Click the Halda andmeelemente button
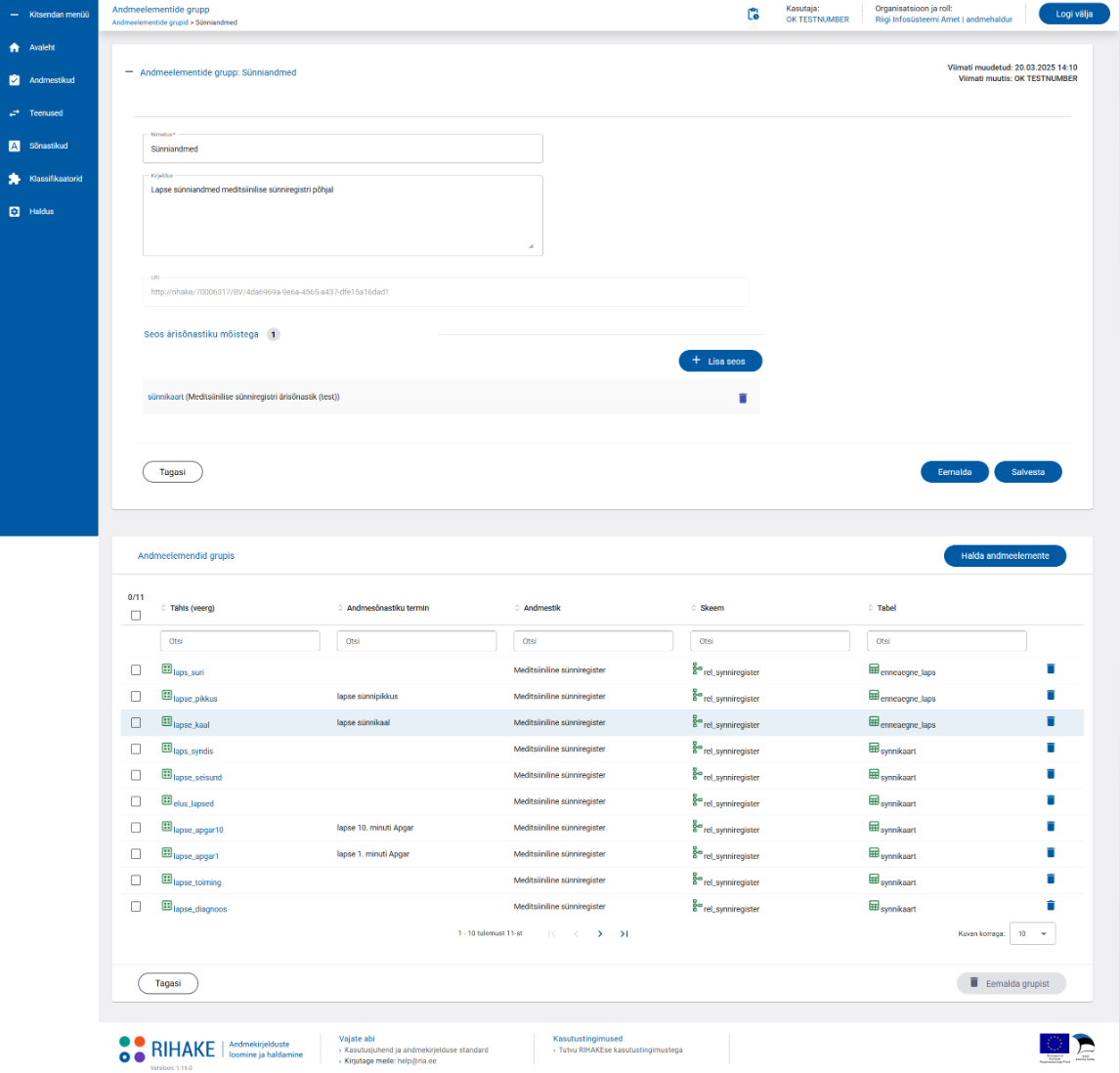The image size is (1120, 1073). [x=1005, y=556]
